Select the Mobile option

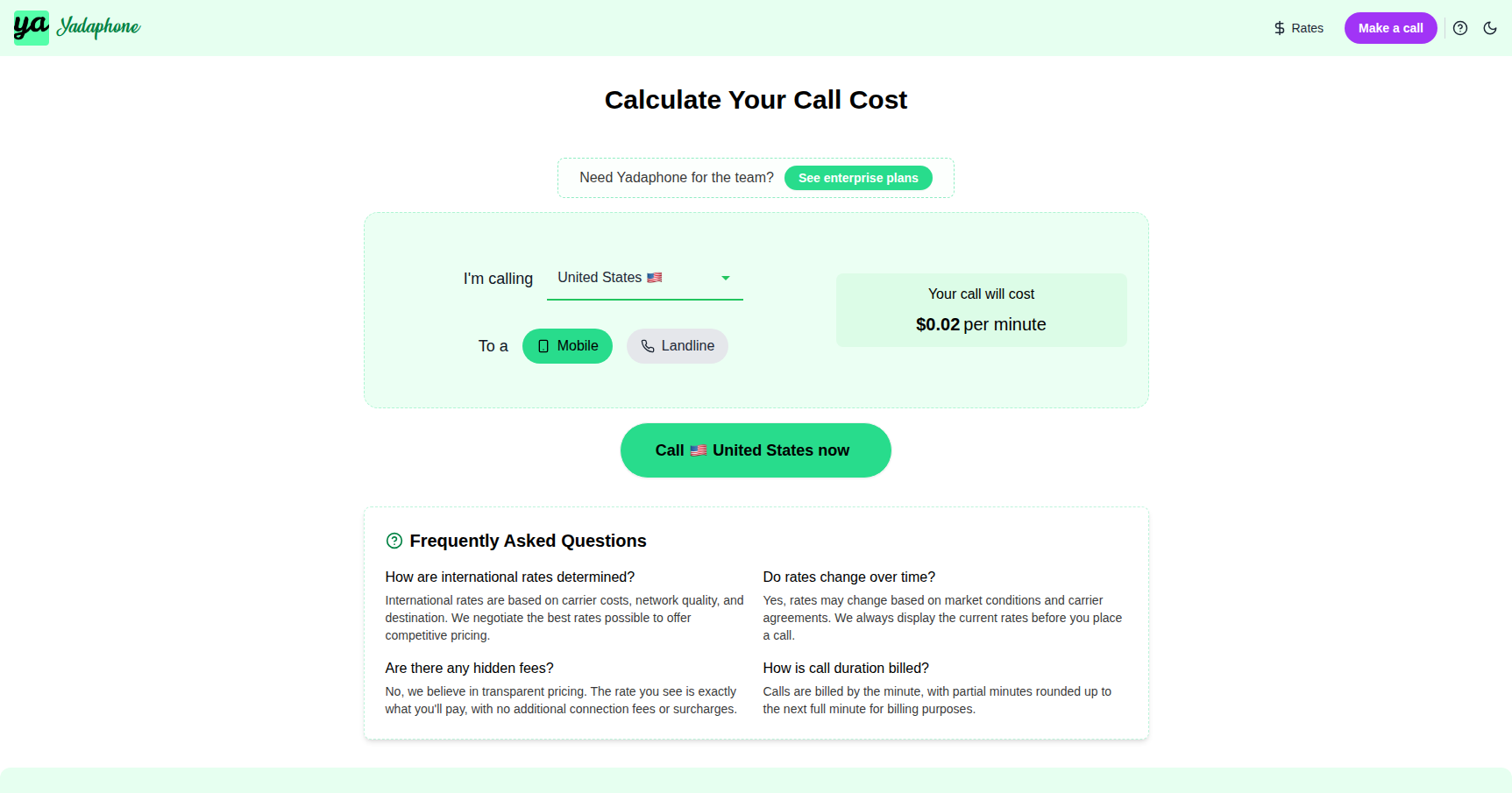click(567, 346)
